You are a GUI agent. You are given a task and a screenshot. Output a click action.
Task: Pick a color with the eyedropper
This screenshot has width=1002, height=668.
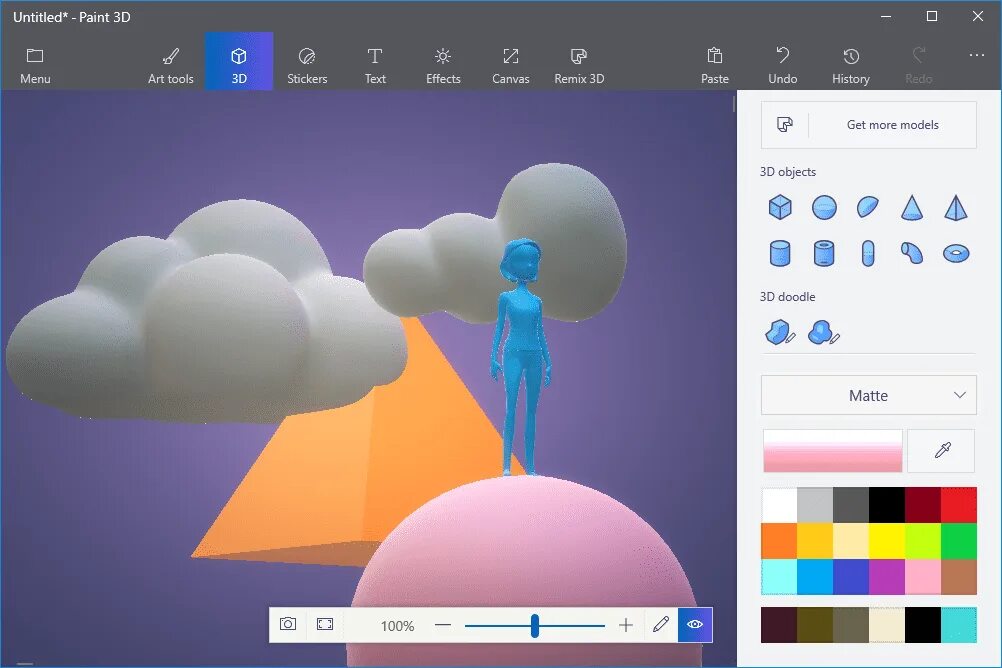(x=941, y=451)
